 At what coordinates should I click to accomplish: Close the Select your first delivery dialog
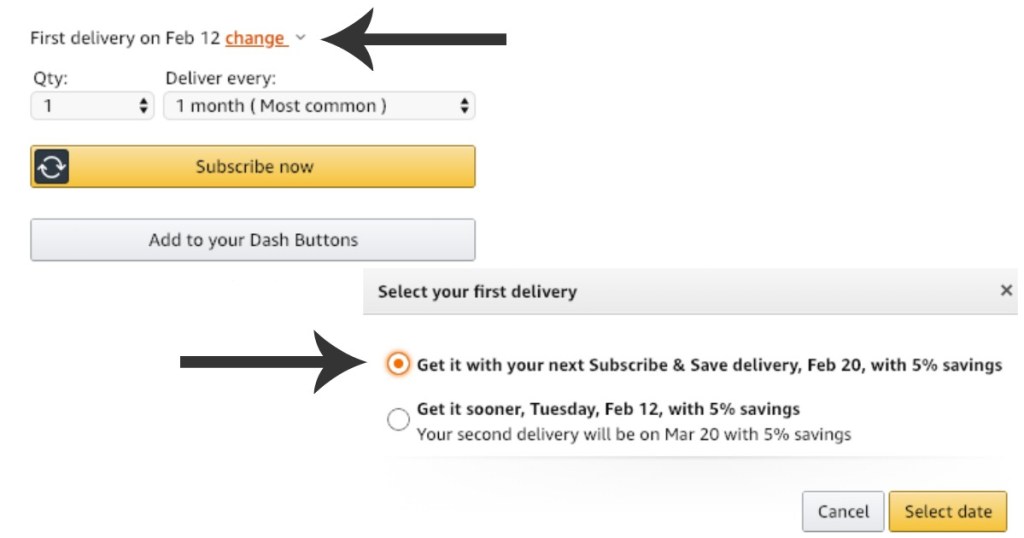(1006, 291)
